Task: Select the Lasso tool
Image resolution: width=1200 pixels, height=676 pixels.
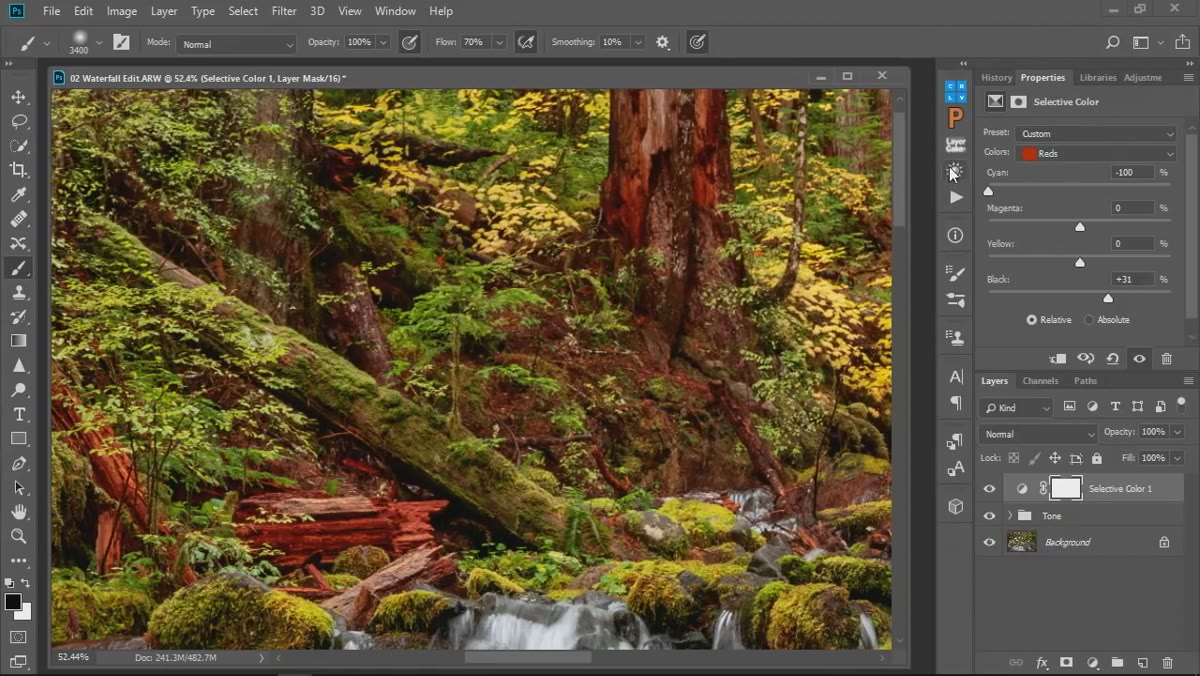Action: click(18, 121)
